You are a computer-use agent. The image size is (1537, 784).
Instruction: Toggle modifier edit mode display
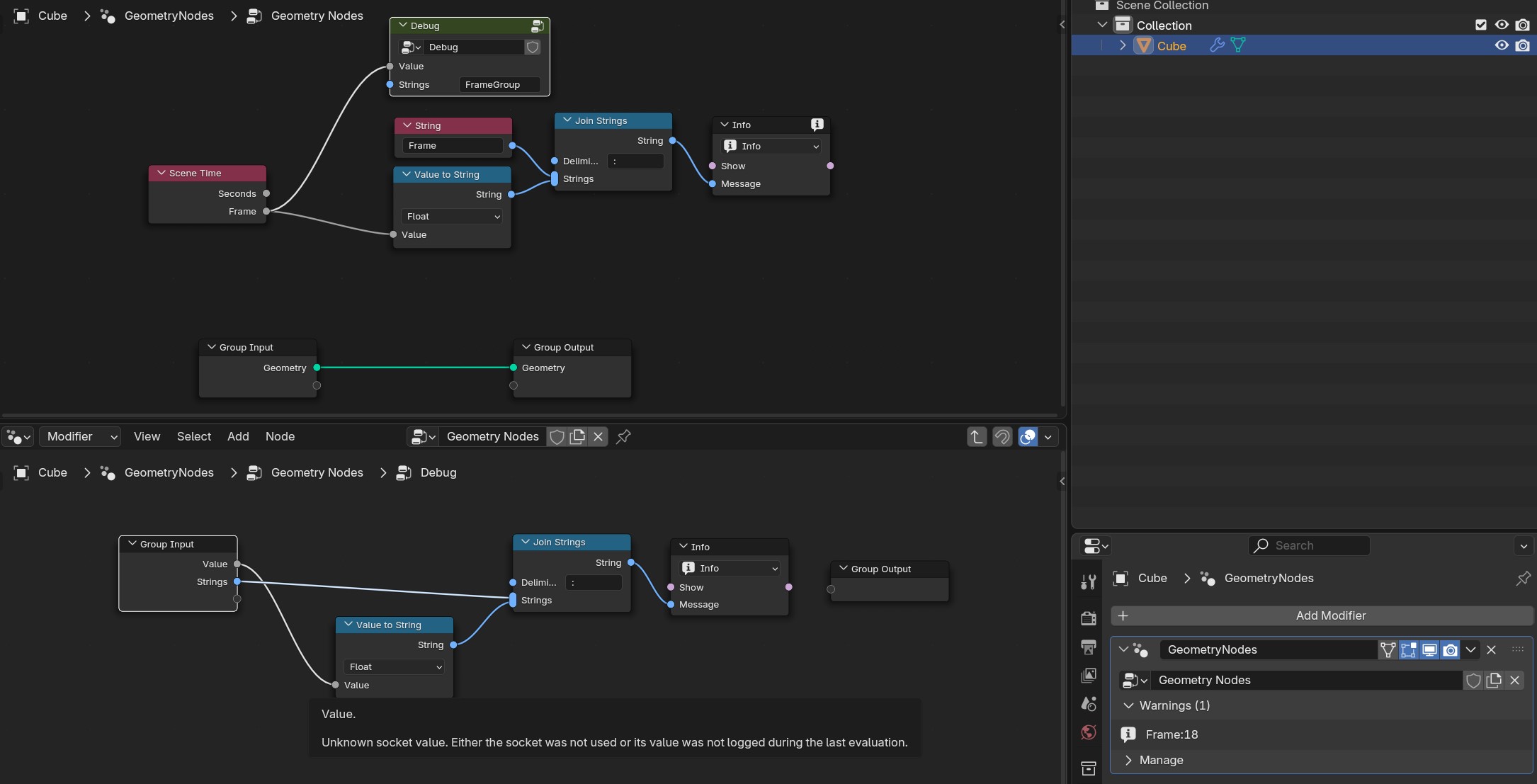click(x=1409, y=649)
